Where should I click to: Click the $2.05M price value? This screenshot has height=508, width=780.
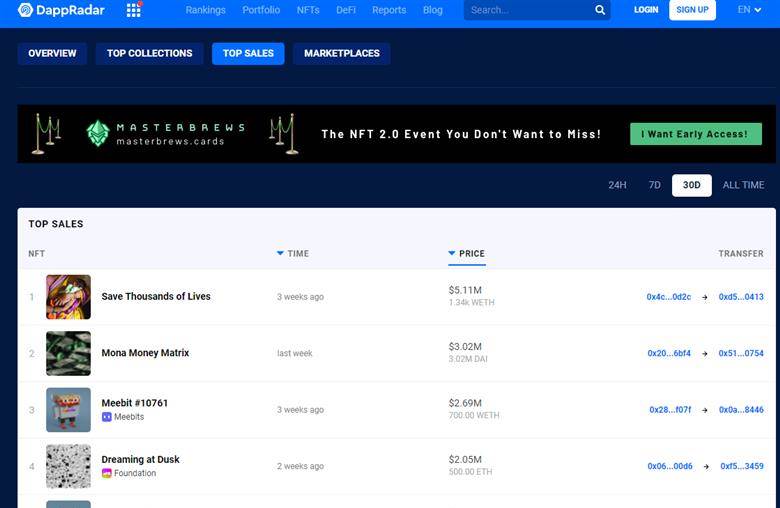[465, 459]
